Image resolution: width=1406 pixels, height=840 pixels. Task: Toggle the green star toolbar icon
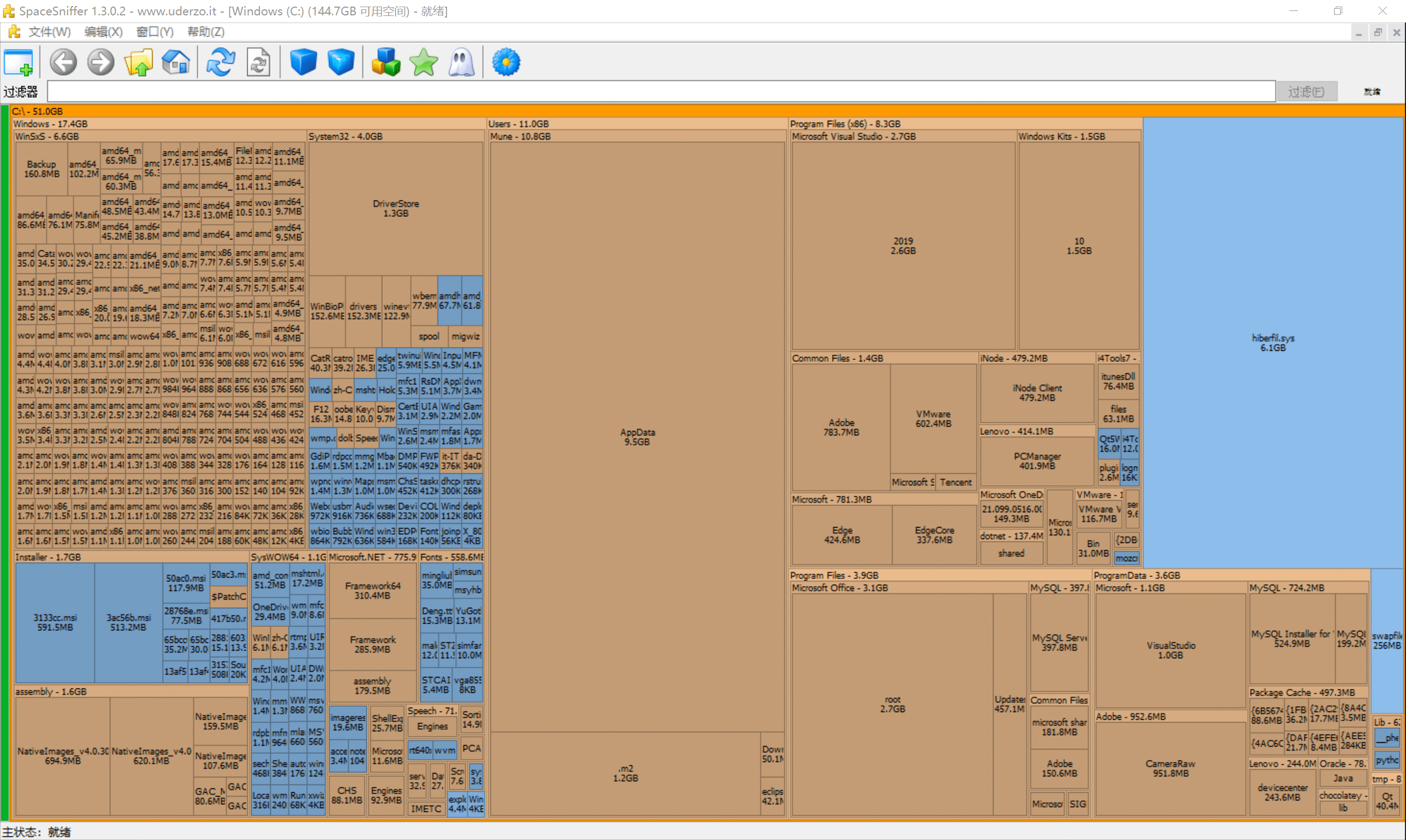click(423, 62)
